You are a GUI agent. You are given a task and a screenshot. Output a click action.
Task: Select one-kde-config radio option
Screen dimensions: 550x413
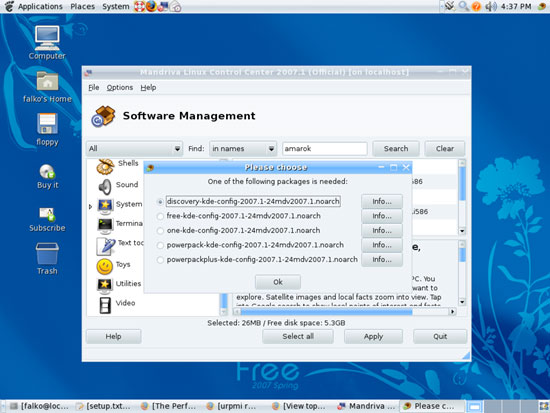pyautogui.click(x=160, y=231)
